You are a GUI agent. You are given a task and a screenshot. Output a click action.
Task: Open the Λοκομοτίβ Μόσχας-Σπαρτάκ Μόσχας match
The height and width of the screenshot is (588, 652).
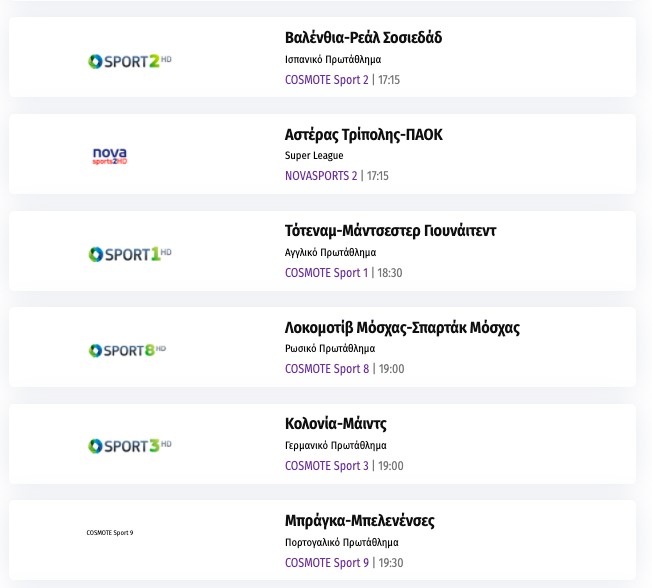[402, 328]
